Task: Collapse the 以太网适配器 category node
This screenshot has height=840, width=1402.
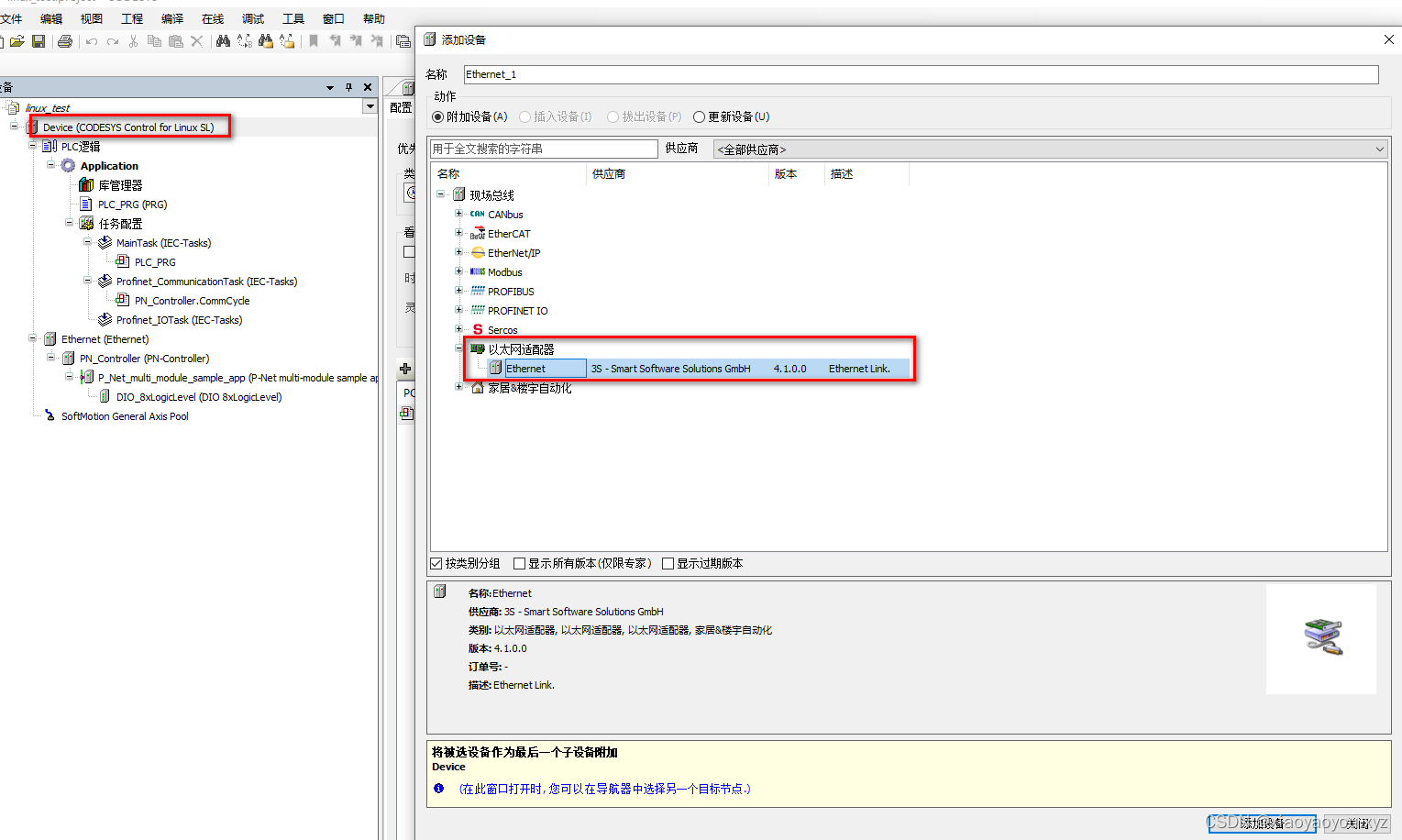Action: [459, 348]
